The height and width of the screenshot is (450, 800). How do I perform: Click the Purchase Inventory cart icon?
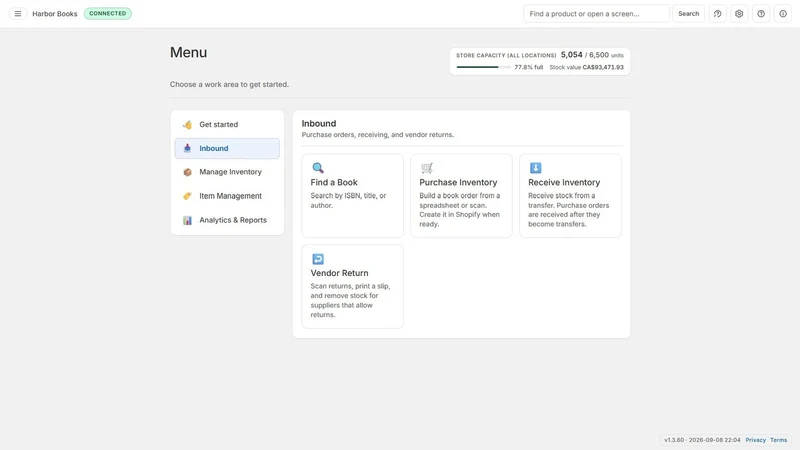pyautogui.click(x=427, y=168)
